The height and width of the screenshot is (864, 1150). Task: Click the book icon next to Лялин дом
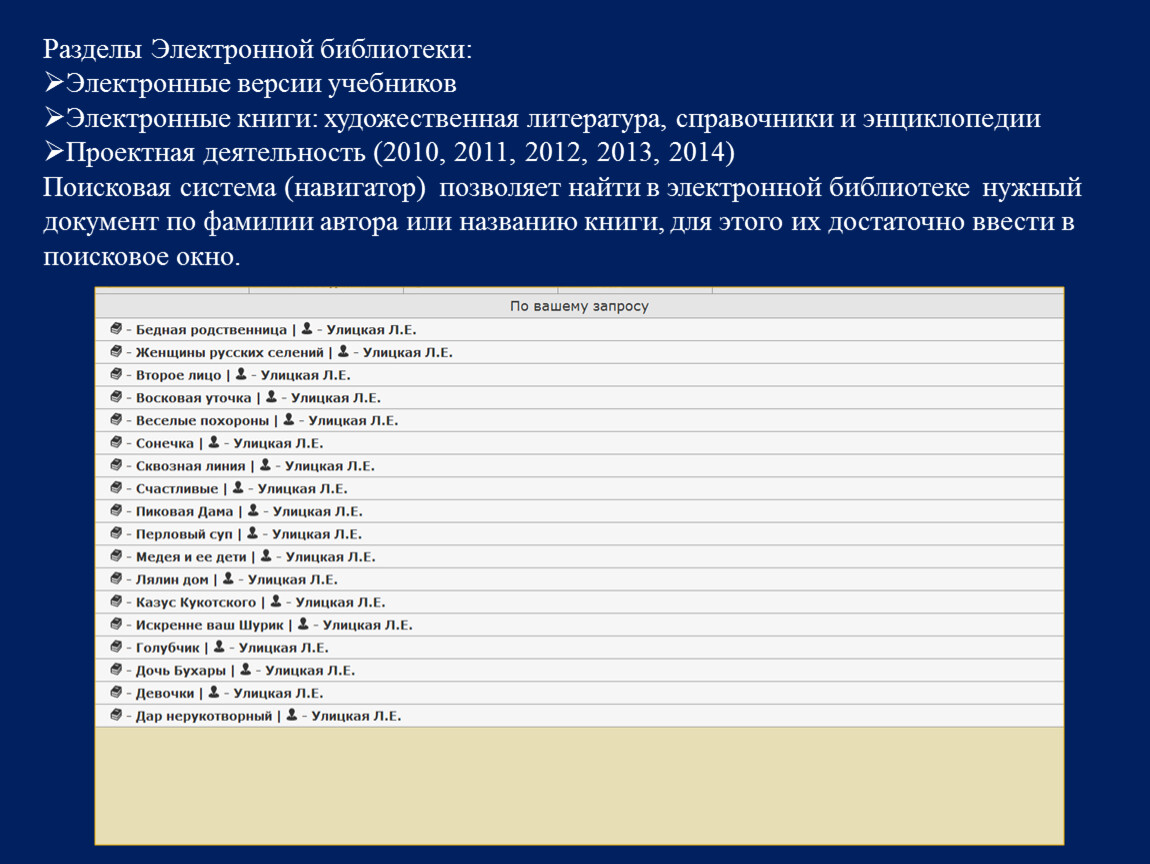coord(116,579)
